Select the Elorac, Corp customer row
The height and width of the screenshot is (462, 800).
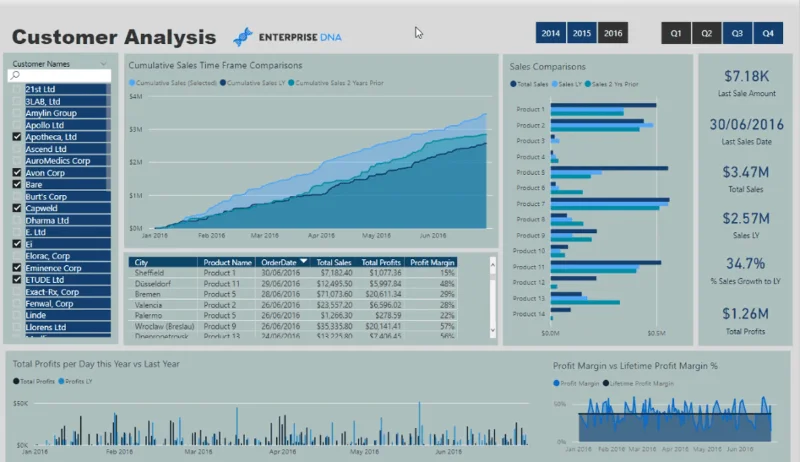(67, 256)
